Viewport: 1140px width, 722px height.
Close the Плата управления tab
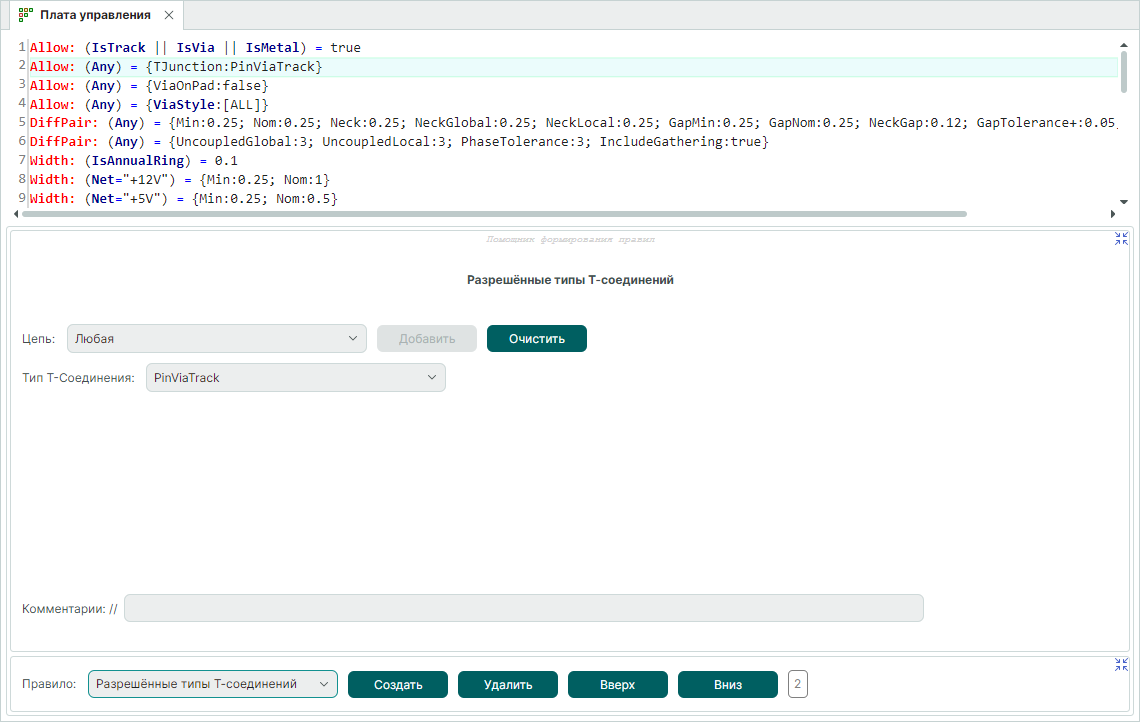[x=168, y=15]
